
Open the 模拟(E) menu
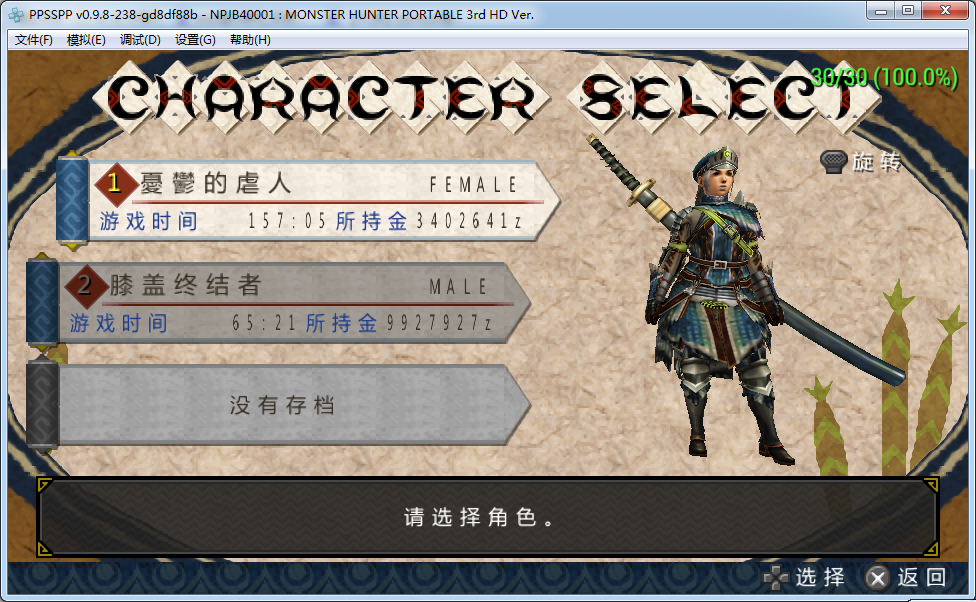86,40
